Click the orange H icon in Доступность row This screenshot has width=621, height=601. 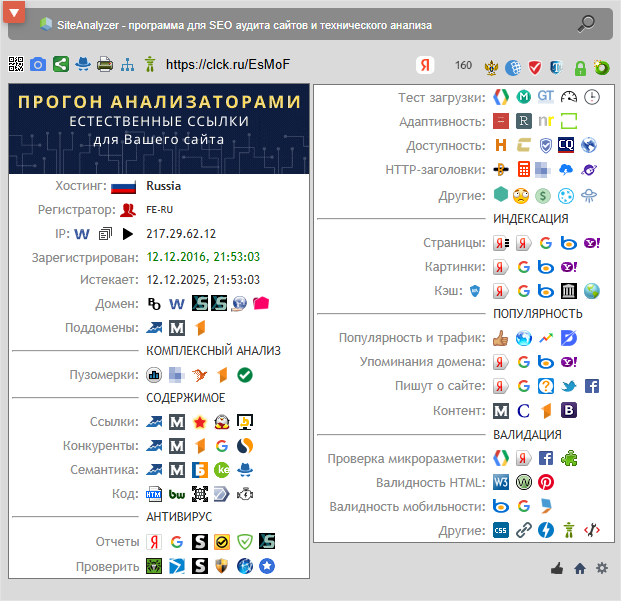point(501,145)
